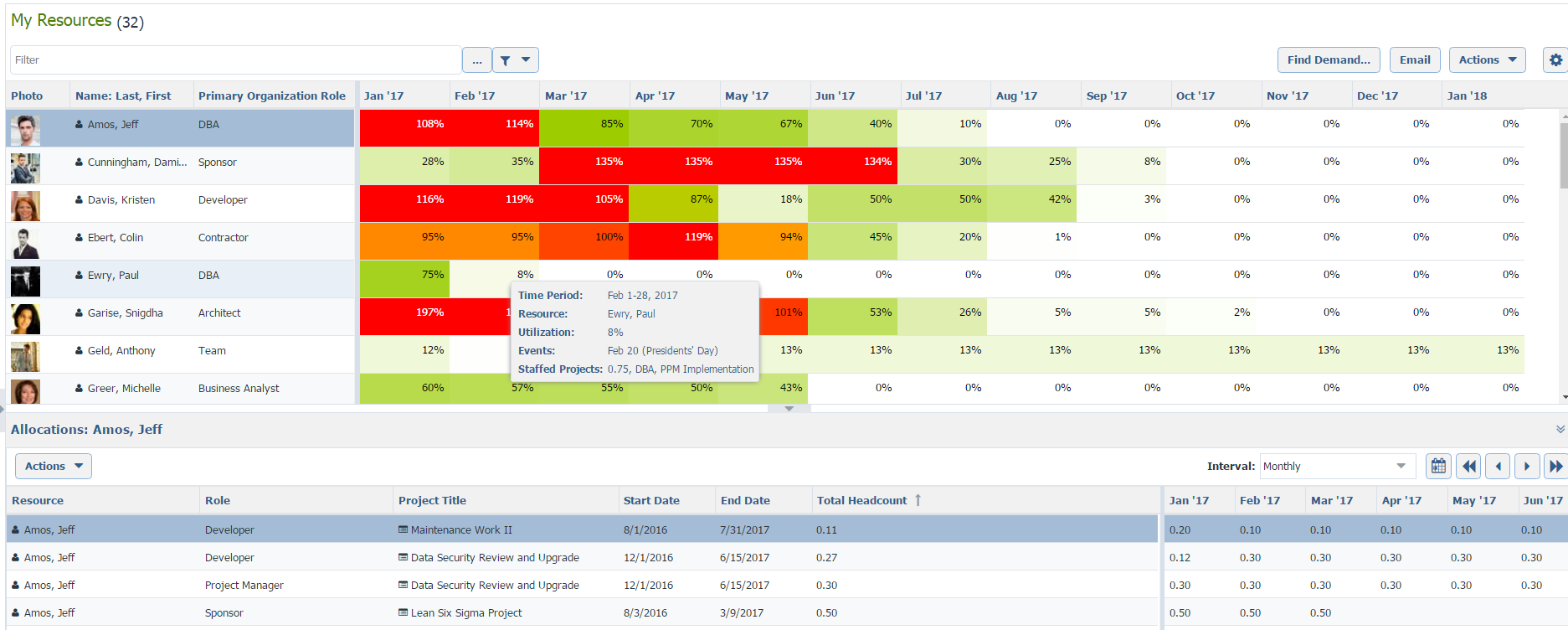
Task: Sort by Primary Organization Role header
Action: pyautogui.click(x=271, y=96)
